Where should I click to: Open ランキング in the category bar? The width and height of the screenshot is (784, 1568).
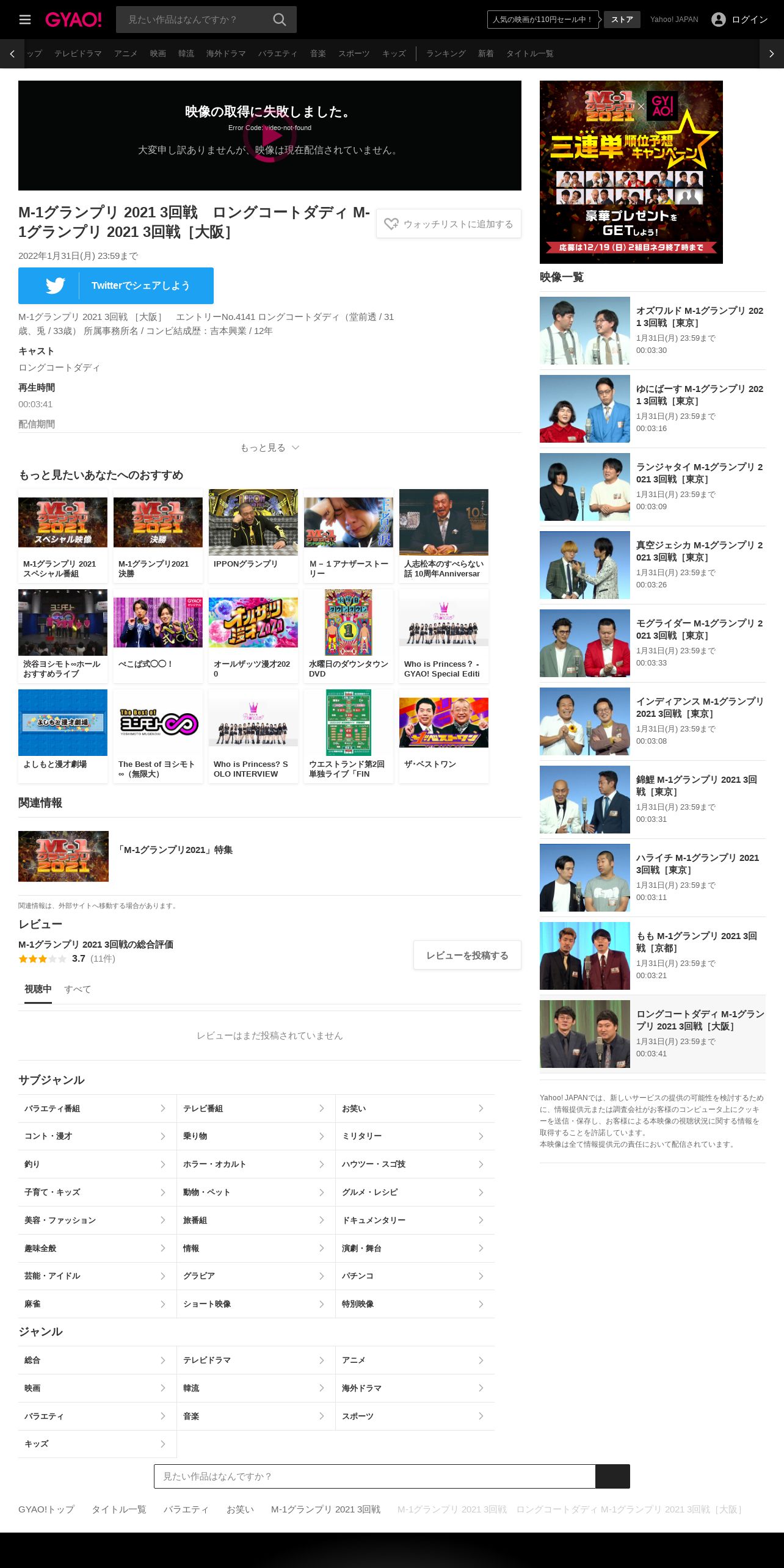coord(446,54)
